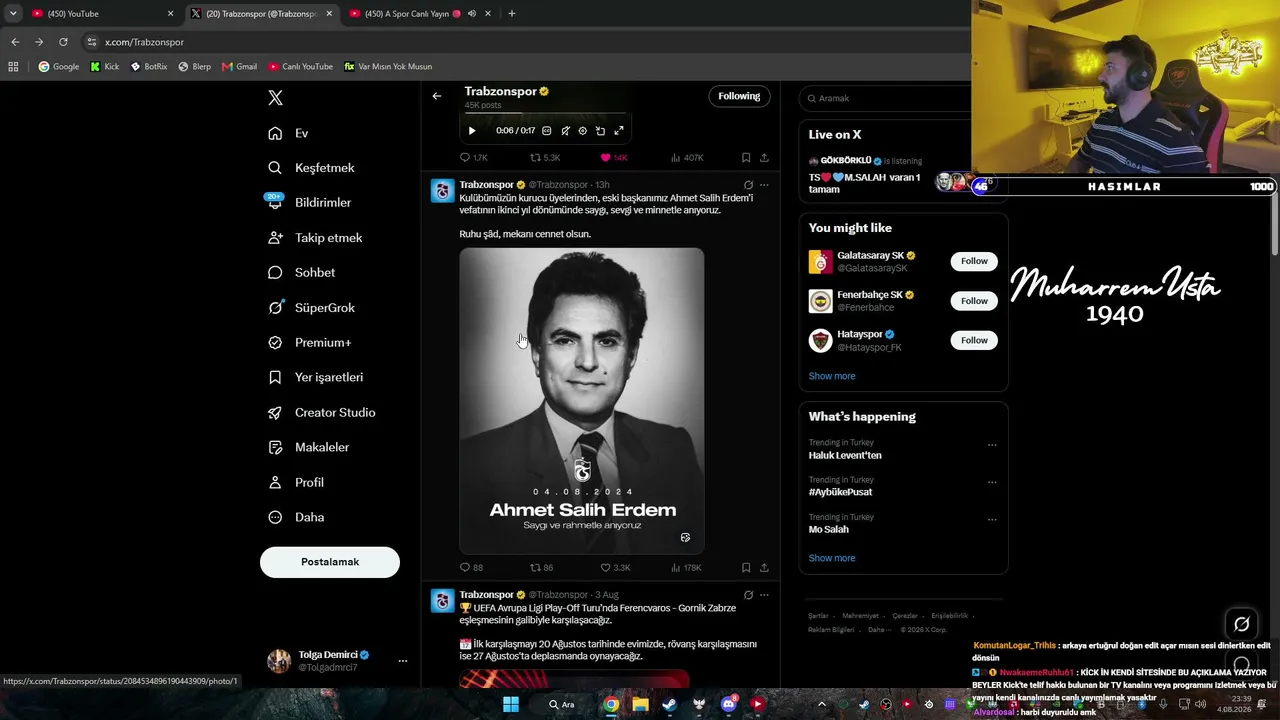This screenshot has width=1280, height=720.
Task: Bookmark the Ahmet Salih Erdem post
Action: pyautogui.click(x=746, y=568)
